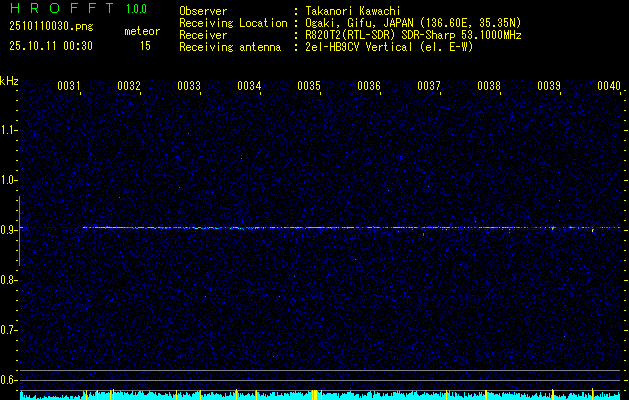Click the R820T2(RTL-SDR) receiver details

[414, 35]
